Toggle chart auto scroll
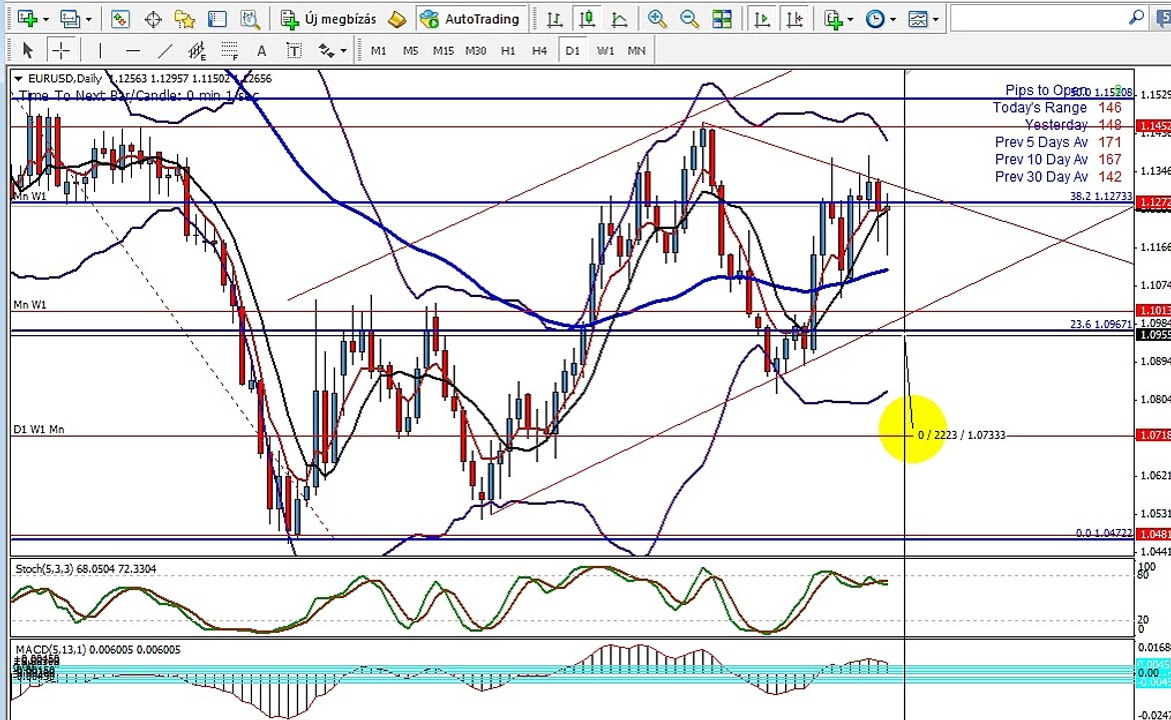The image size is (1171, 720). (x=762, y=19)
